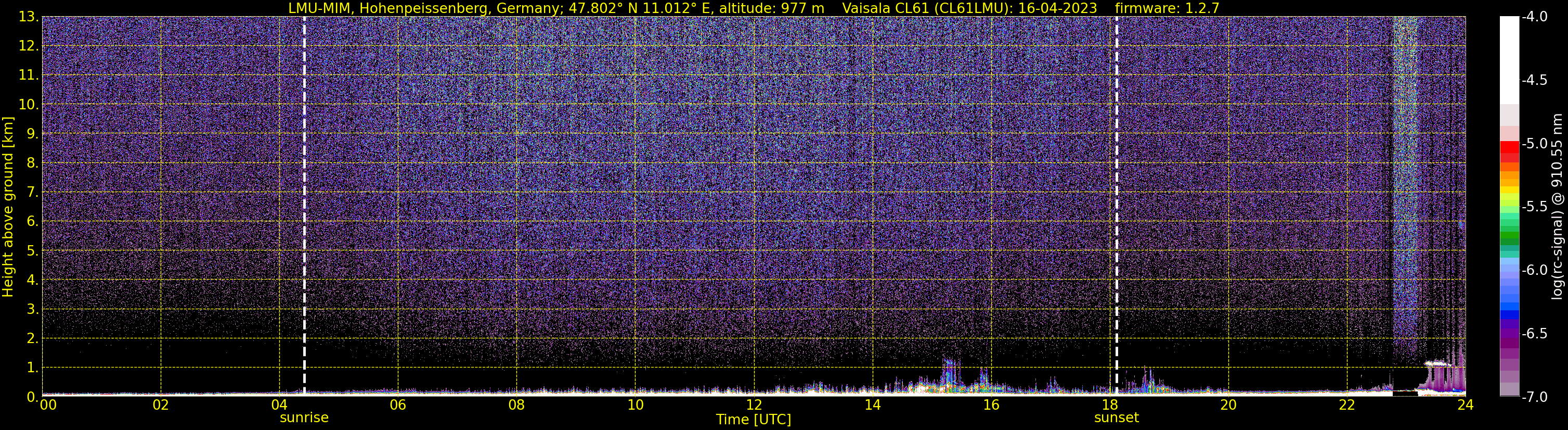Click the height axis tick '6.'
Viewport: 1568px width, 430px height.
point(33,222)
